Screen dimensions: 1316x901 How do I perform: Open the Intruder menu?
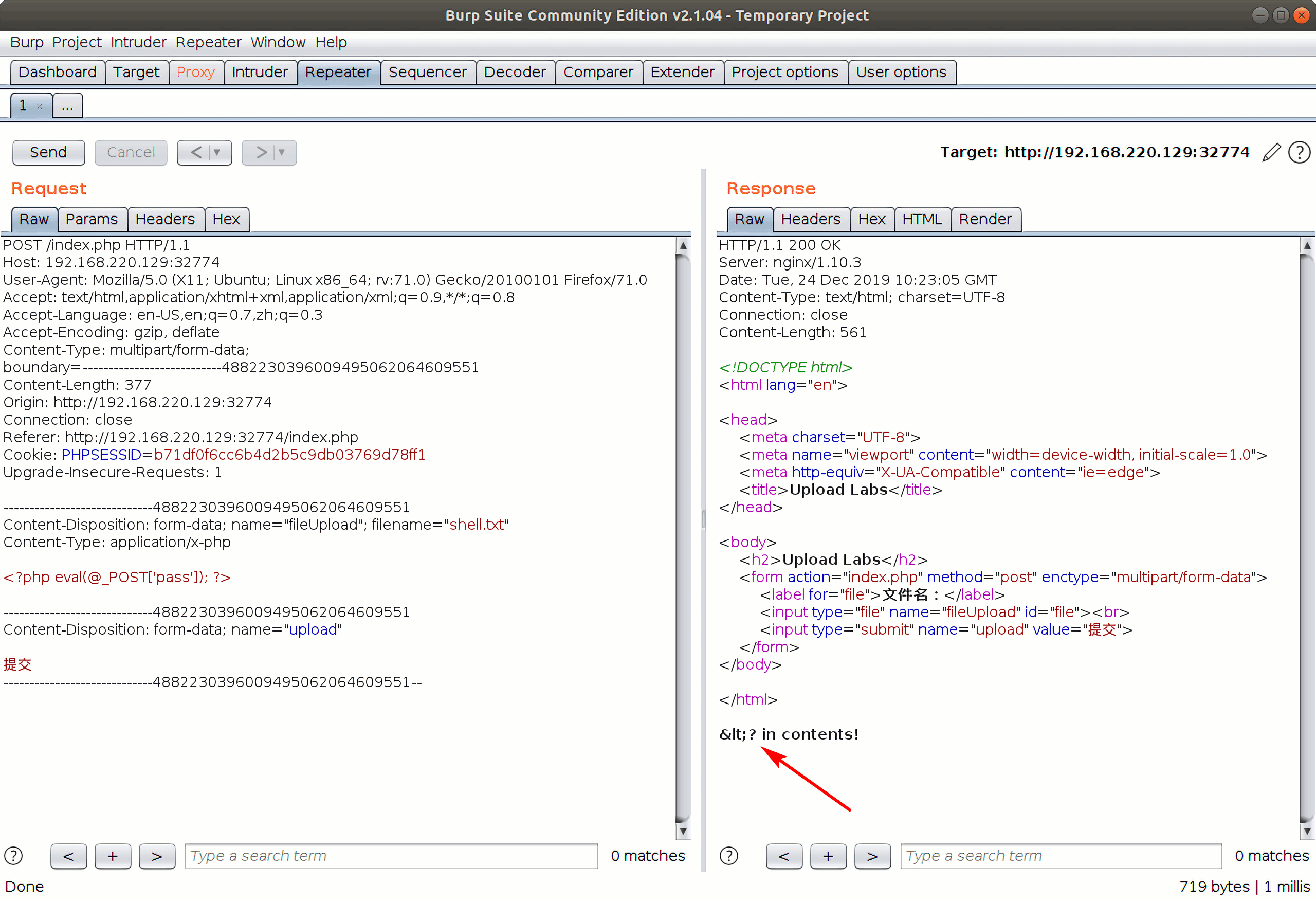click(138, 43)
